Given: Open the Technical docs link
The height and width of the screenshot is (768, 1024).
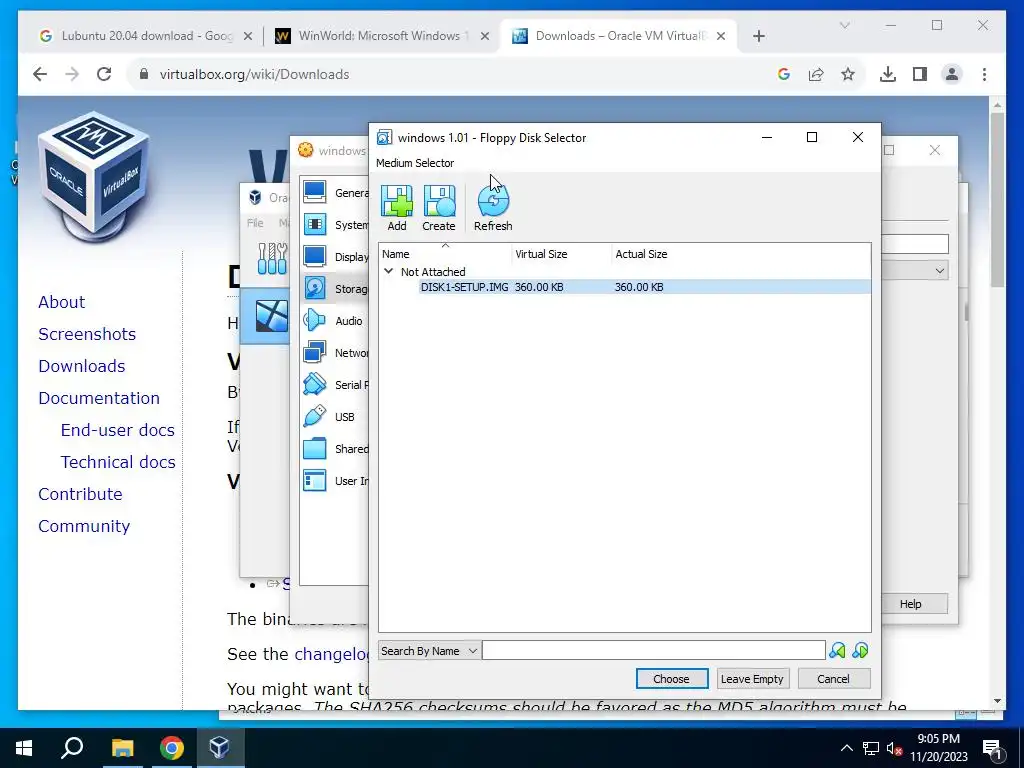Looking at the screenshot, I should pos(118,462).
